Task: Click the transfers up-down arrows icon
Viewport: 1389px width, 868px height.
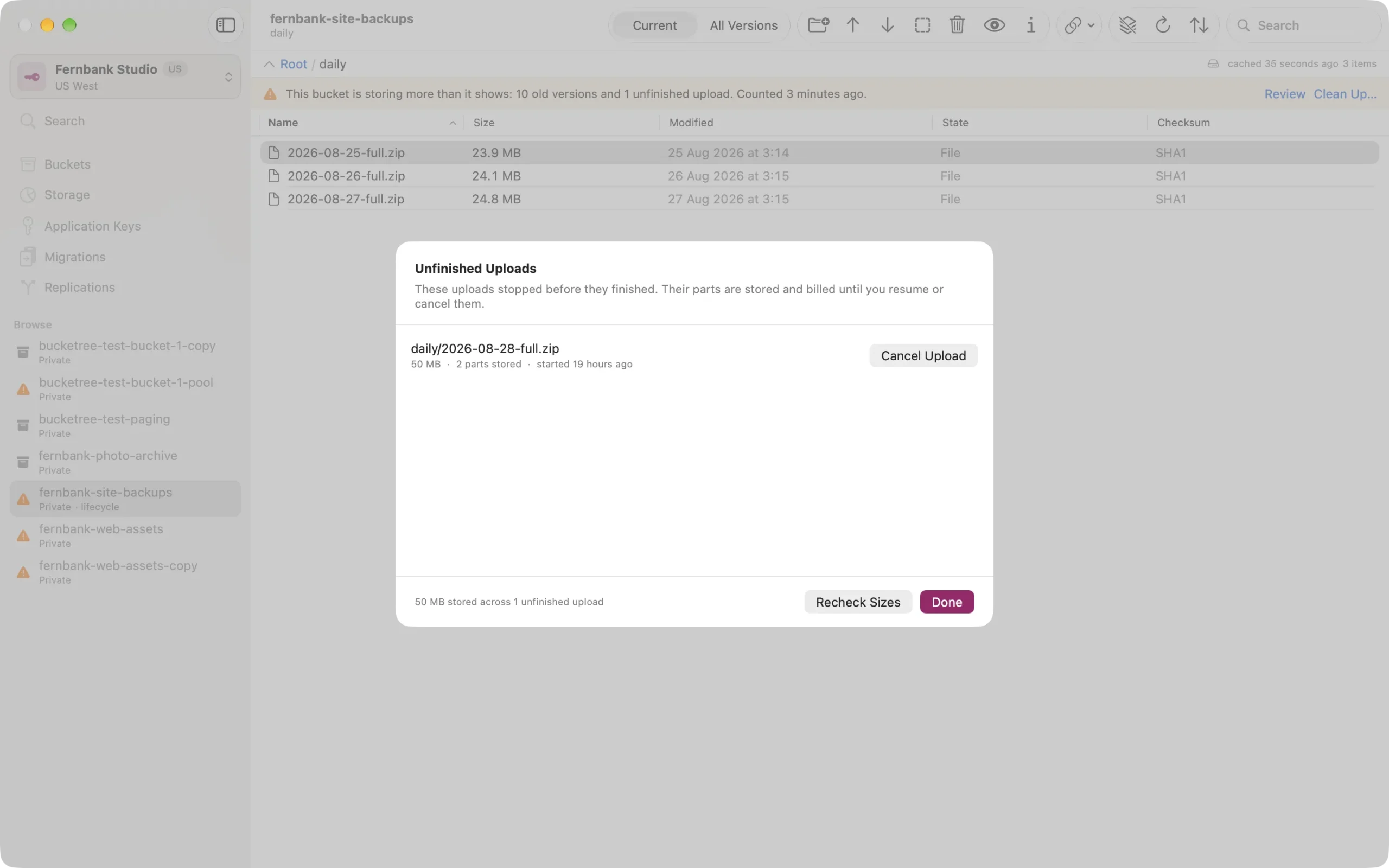Action: coord(1199,25)
